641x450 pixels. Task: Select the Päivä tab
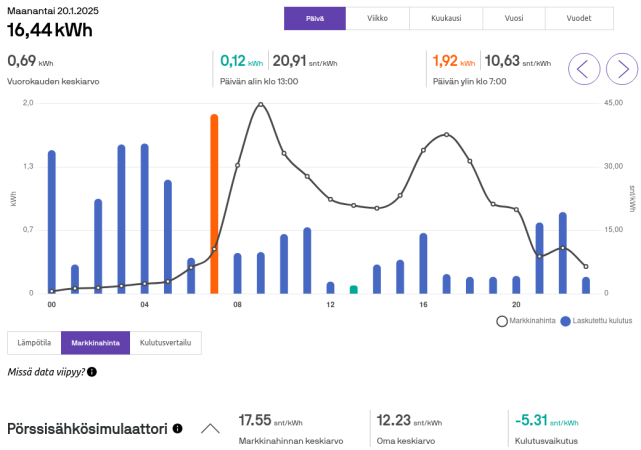(314, 19)
